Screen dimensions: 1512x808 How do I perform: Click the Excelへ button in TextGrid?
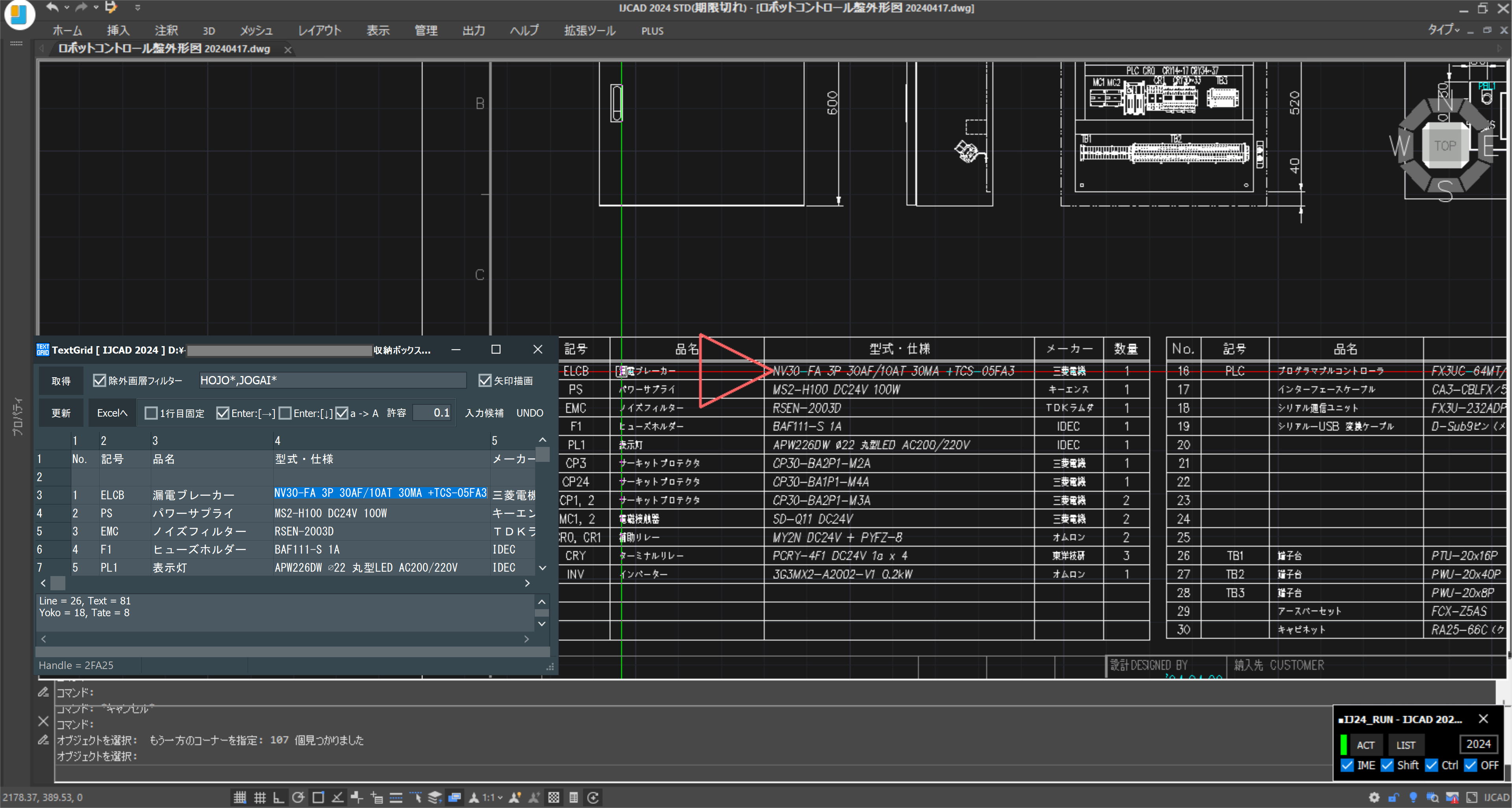[112, 413]
